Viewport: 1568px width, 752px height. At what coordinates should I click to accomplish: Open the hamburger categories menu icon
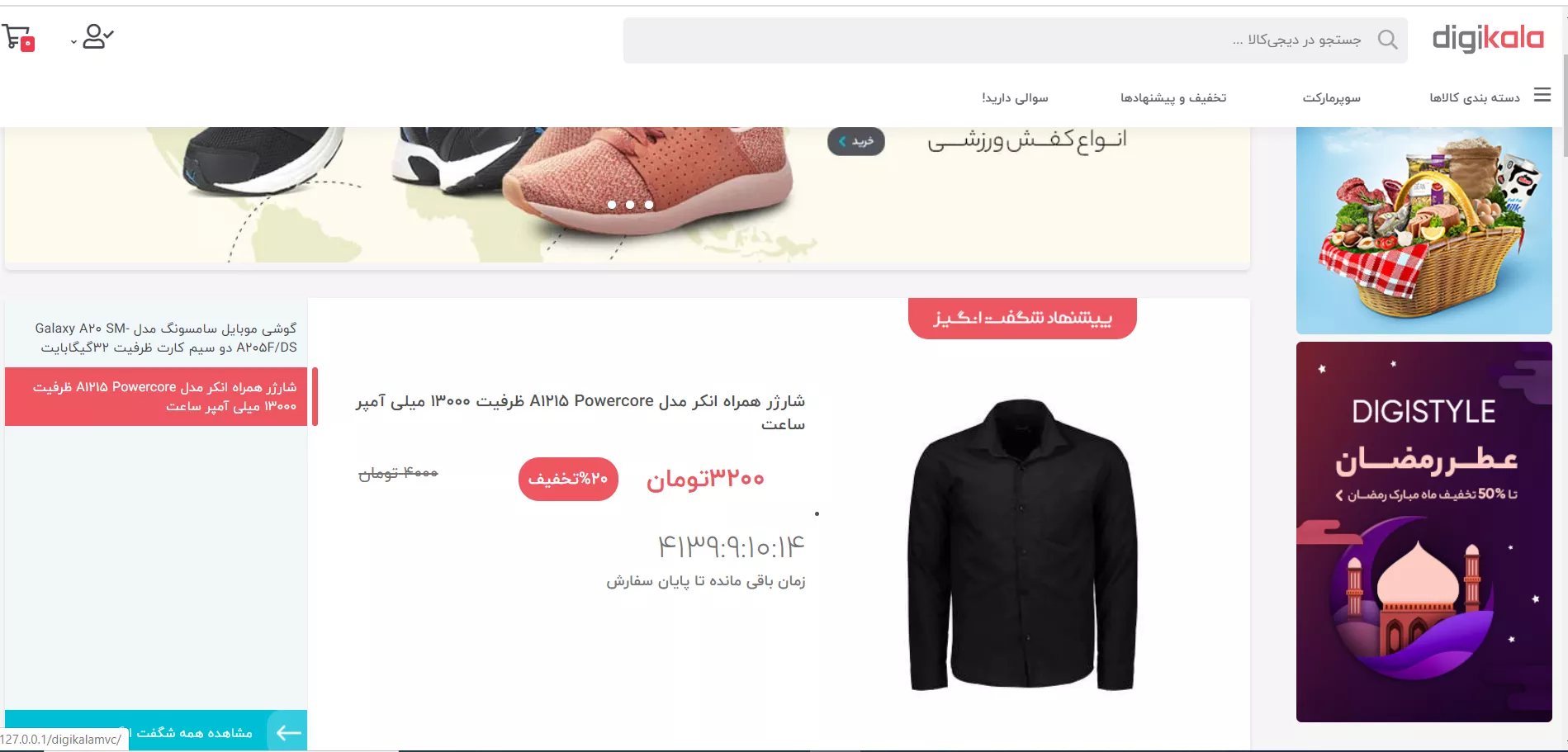(x=1542, y=95)
